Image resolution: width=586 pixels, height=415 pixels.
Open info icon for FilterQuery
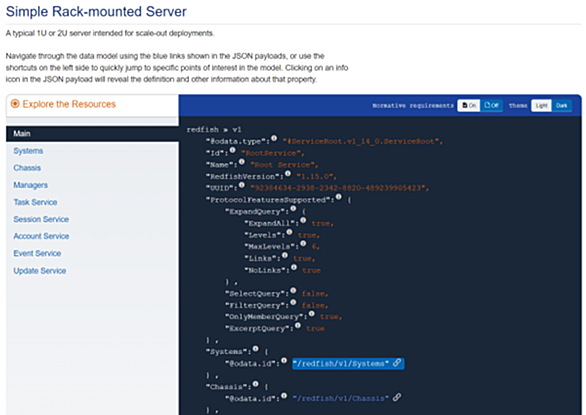click(293, 302)
